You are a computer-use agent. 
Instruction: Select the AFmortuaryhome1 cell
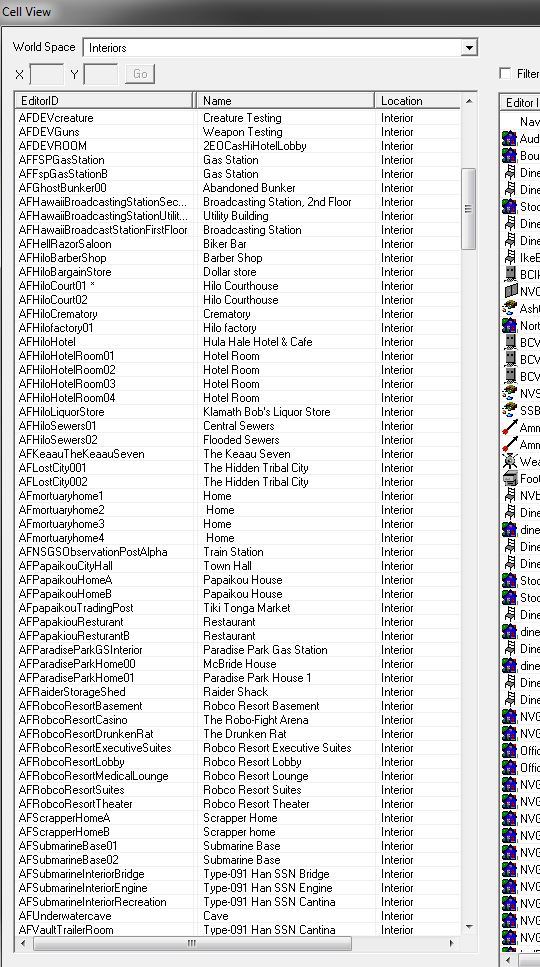[61, 496]
